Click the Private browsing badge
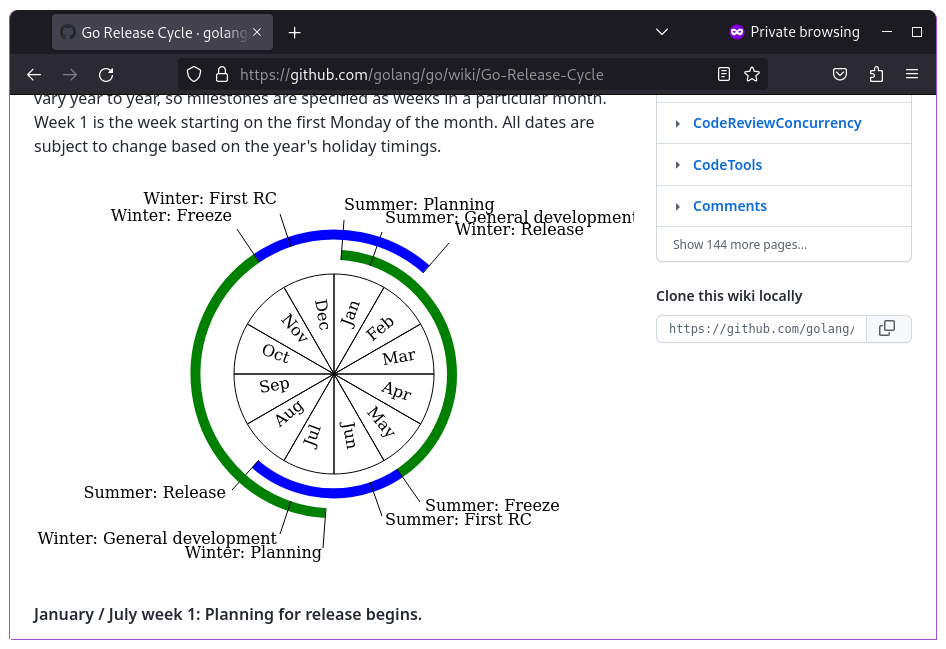Screen dimensions: 946x649 pos(794,31)
